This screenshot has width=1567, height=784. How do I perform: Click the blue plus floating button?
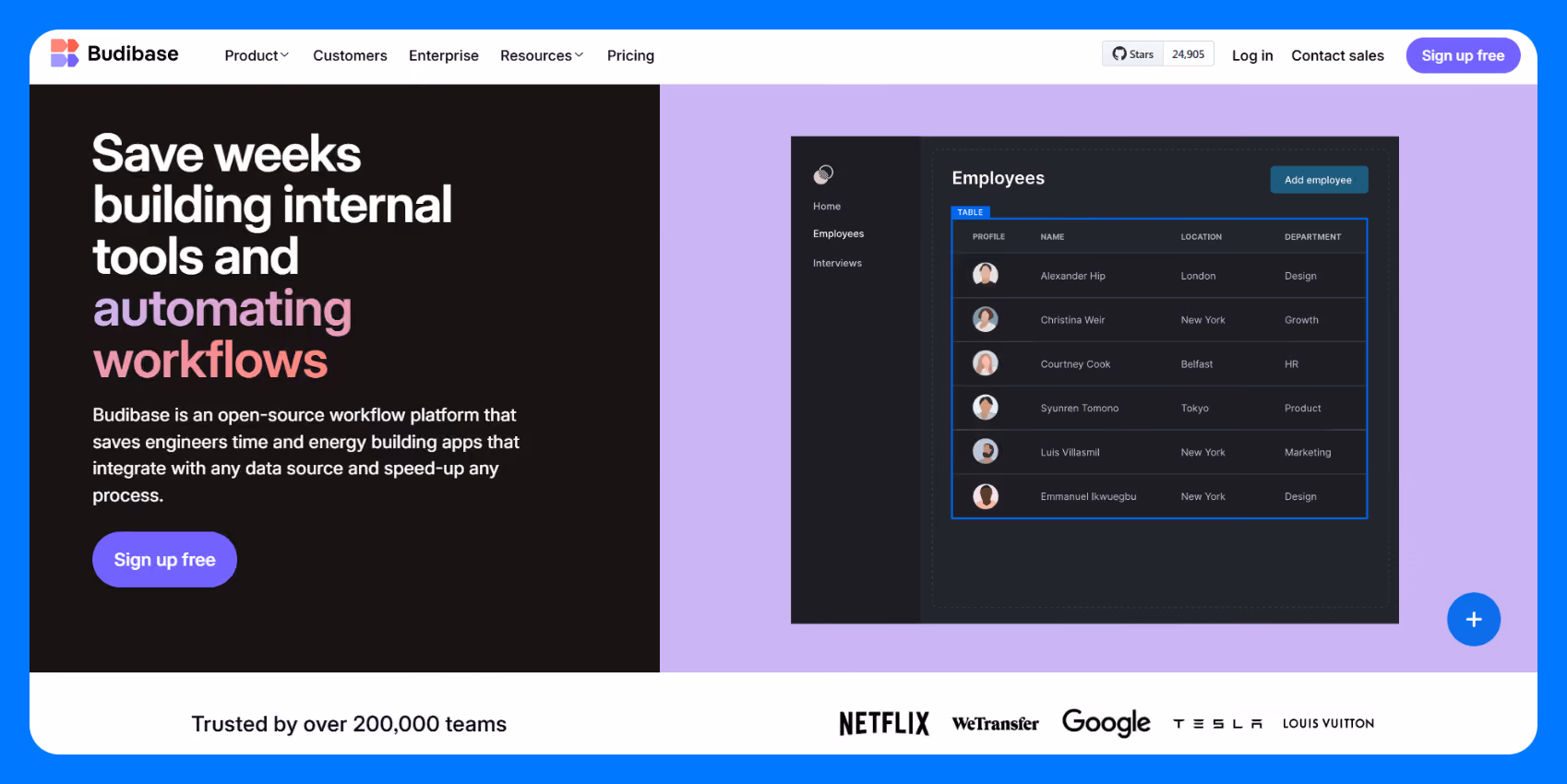pyautogui.click(x=1474, y=619)
